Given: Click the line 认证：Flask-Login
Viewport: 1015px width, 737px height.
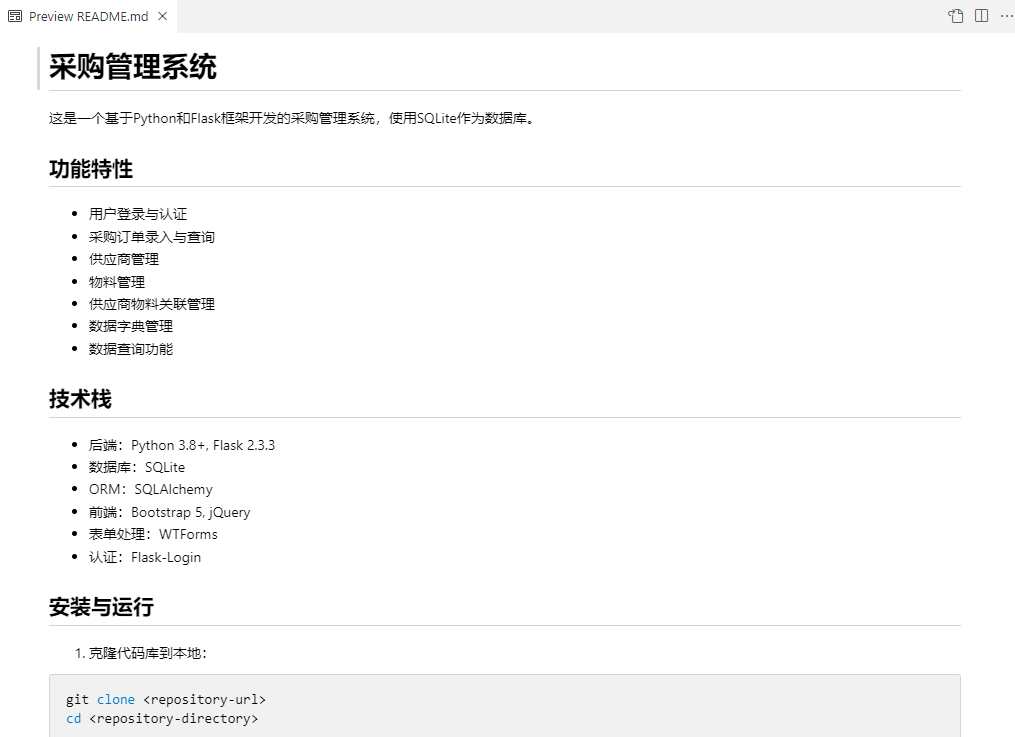Looking at the screenshot, I should point(145,557).
